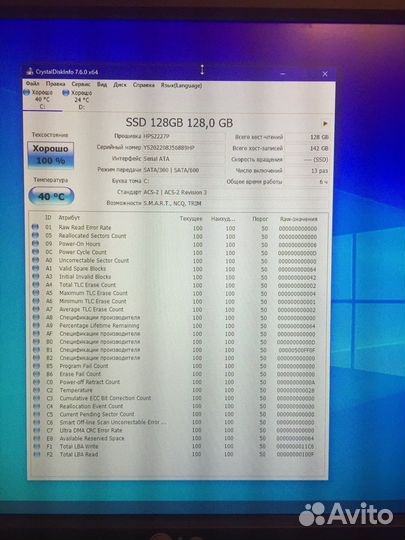Close the CrystalDiskInfo window
The width and height of the screenshot is (405, 540).
point(325,74)
